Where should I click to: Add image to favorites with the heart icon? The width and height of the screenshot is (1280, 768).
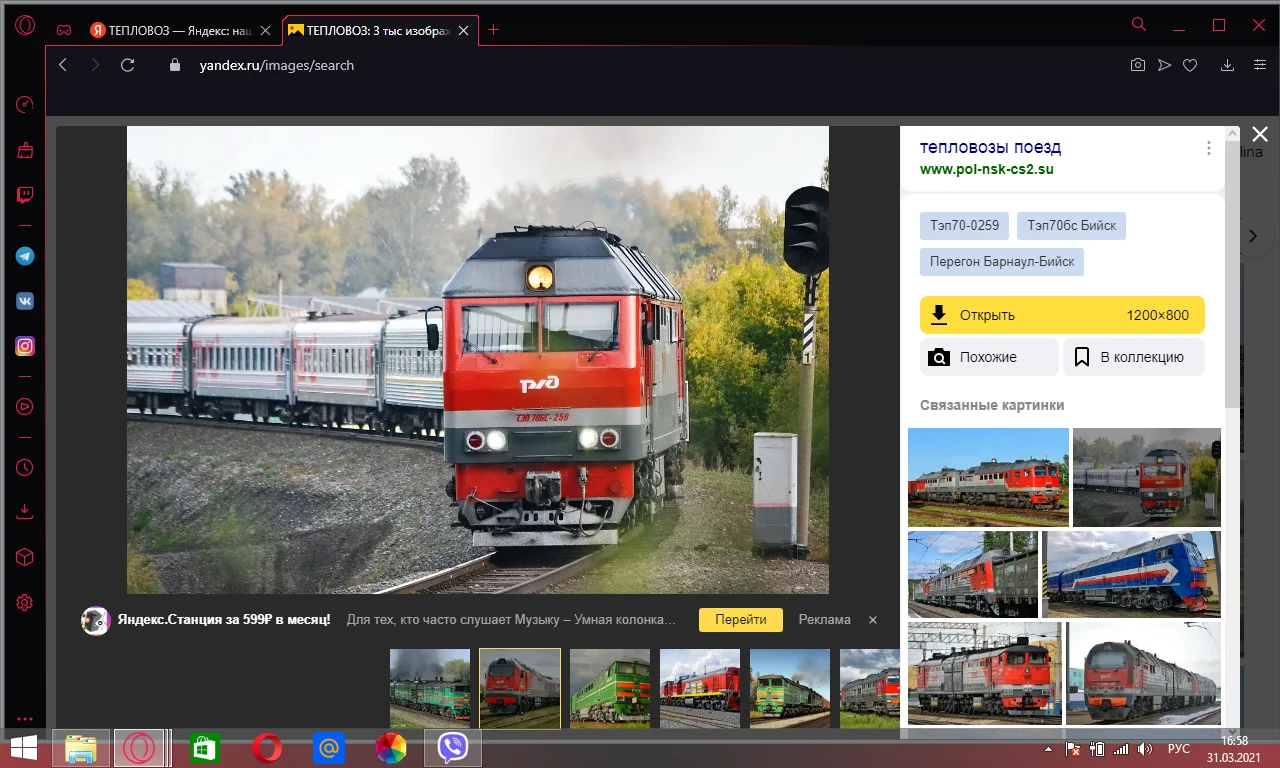(1189, 64)
